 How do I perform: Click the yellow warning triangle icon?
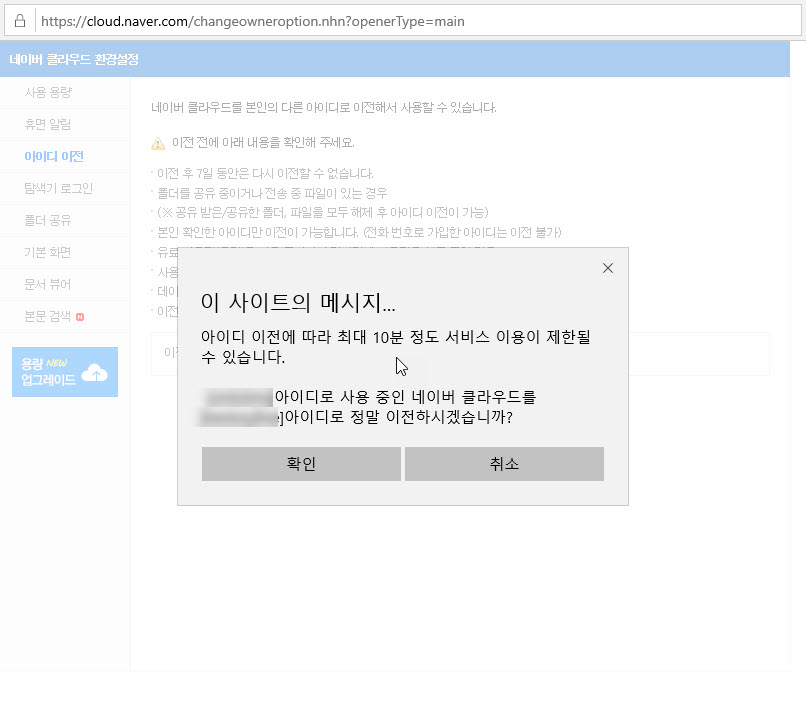[158, 143]
